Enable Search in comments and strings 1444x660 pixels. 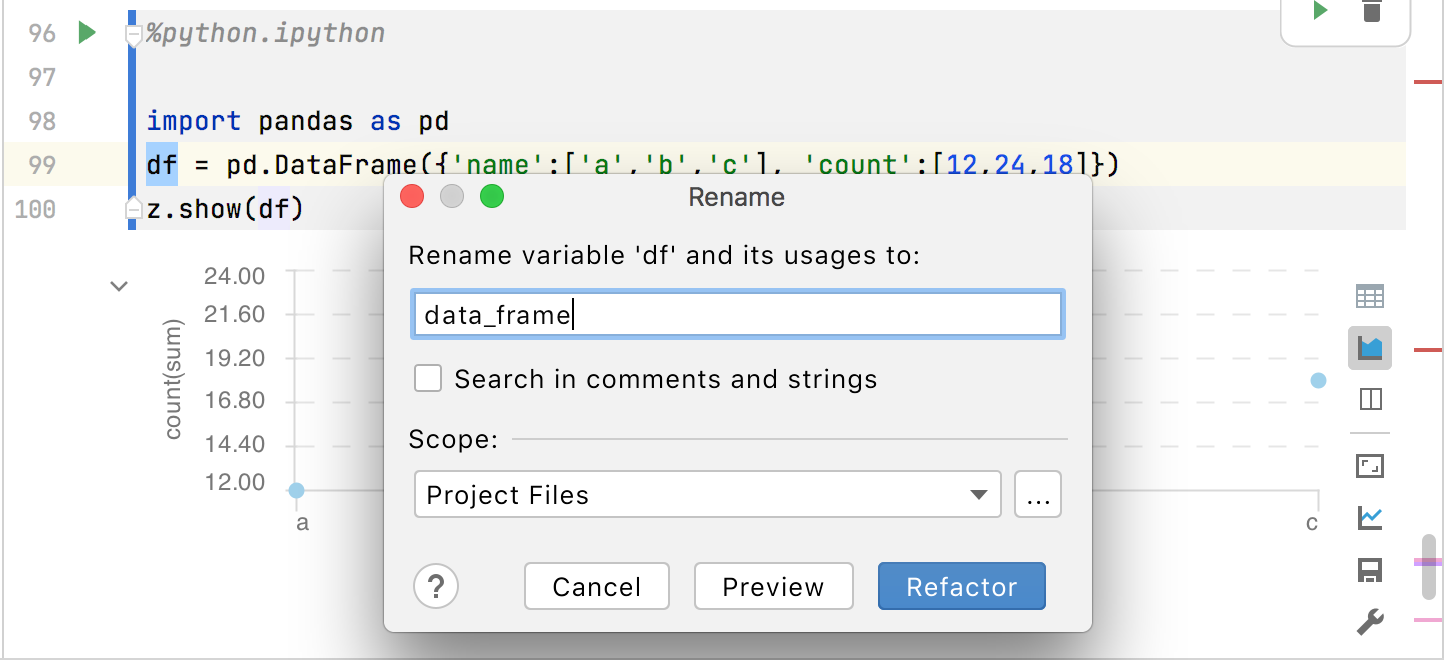coord(428,378)
